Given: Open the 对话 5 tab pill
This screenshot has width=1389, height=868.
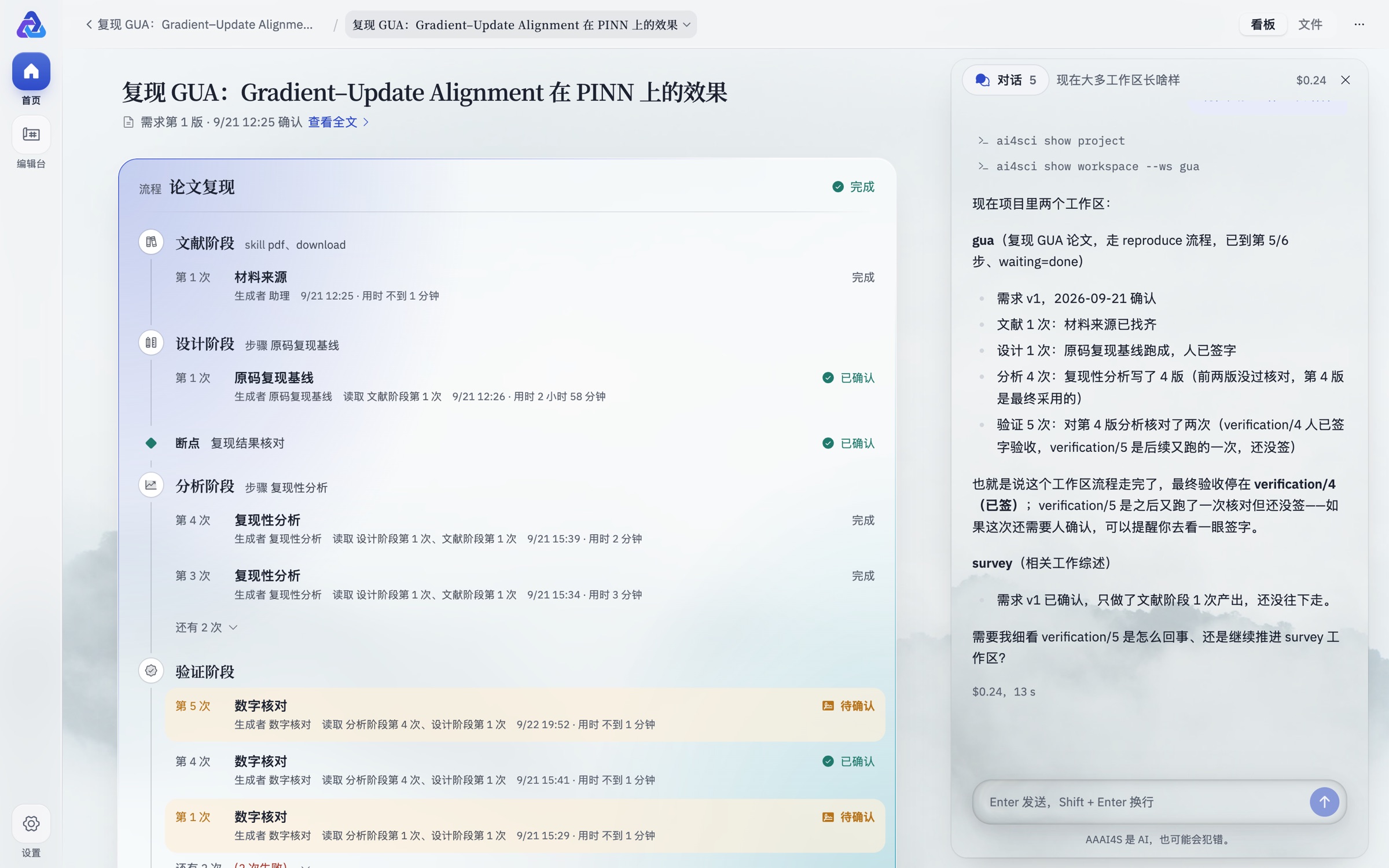Looking at the screenshot, I should click(1006, 80).
